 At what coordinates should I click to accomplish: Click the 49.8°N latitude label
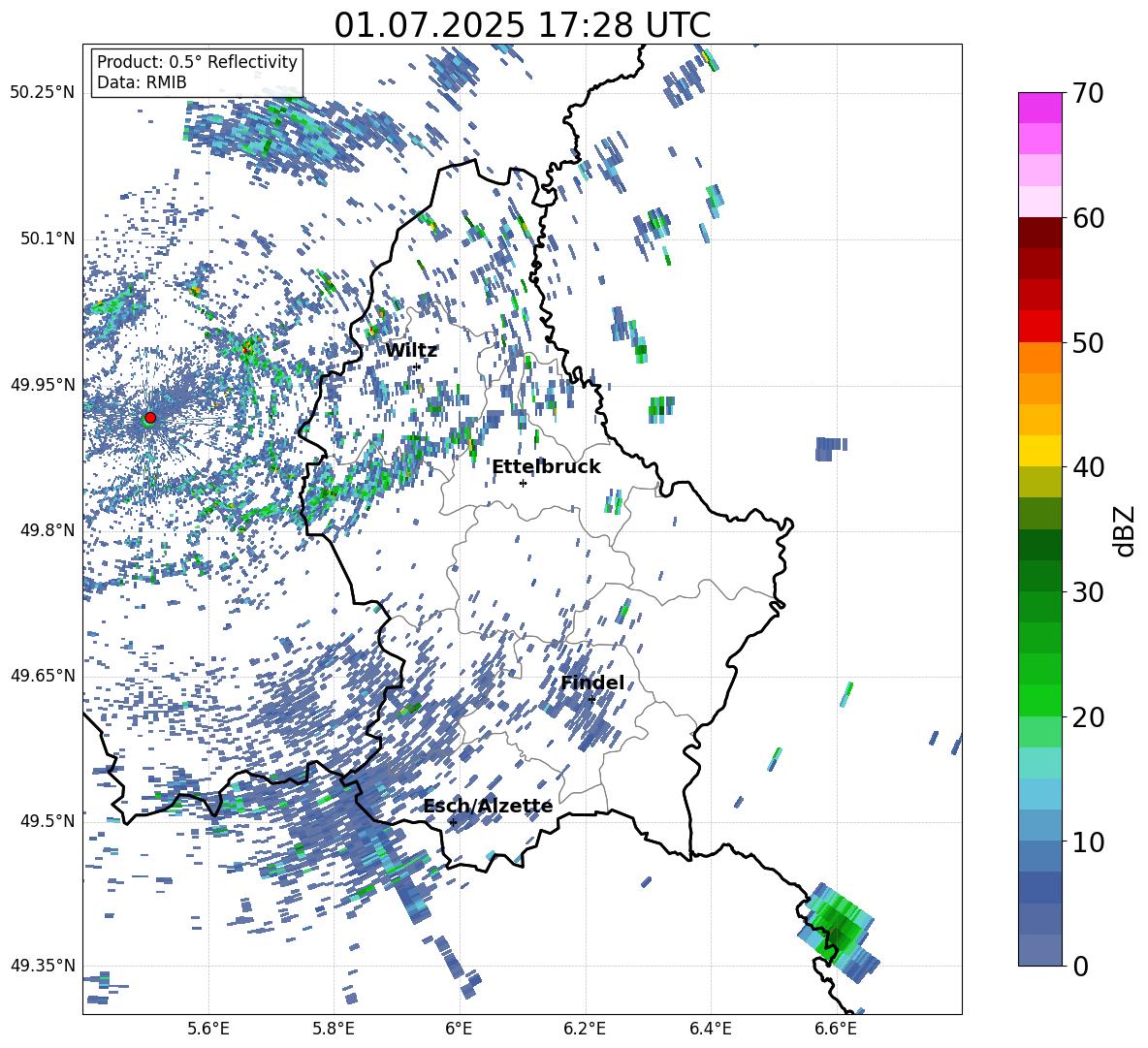click(x=47, y=530)
